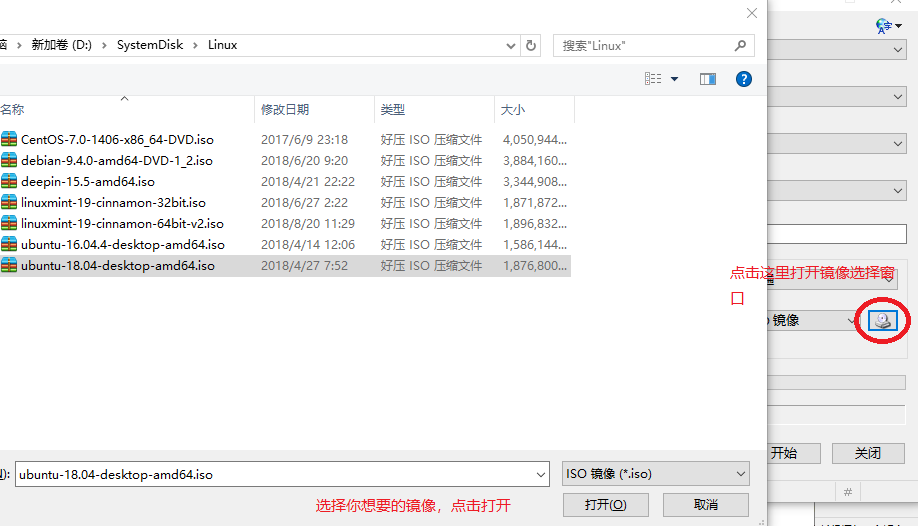This screenshot has height=526, width=919.
Task: Click the ubuntu-16.04.4 iso file icon
Action: pyautogui.click(x=9, y=245)
